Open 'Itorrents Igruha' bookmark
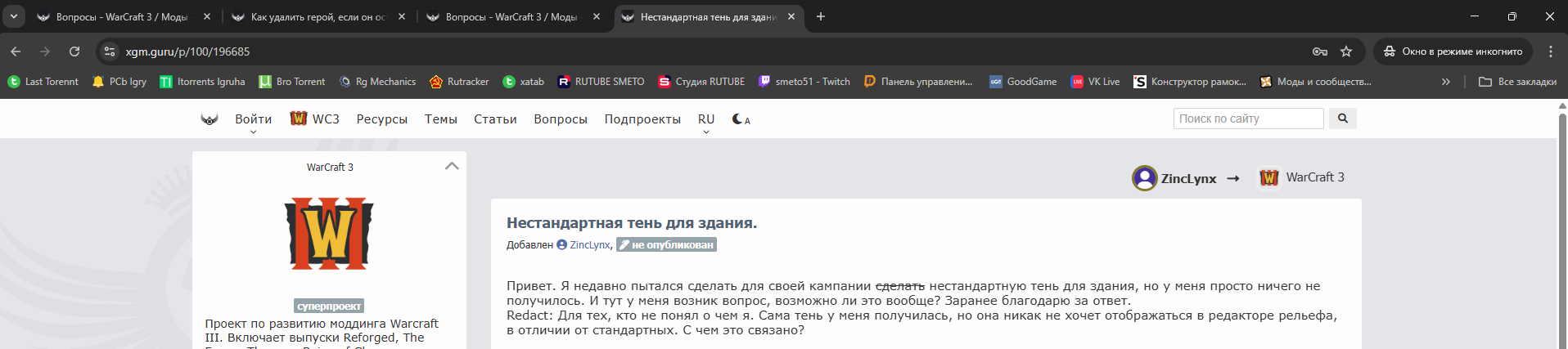 point(202,82)
